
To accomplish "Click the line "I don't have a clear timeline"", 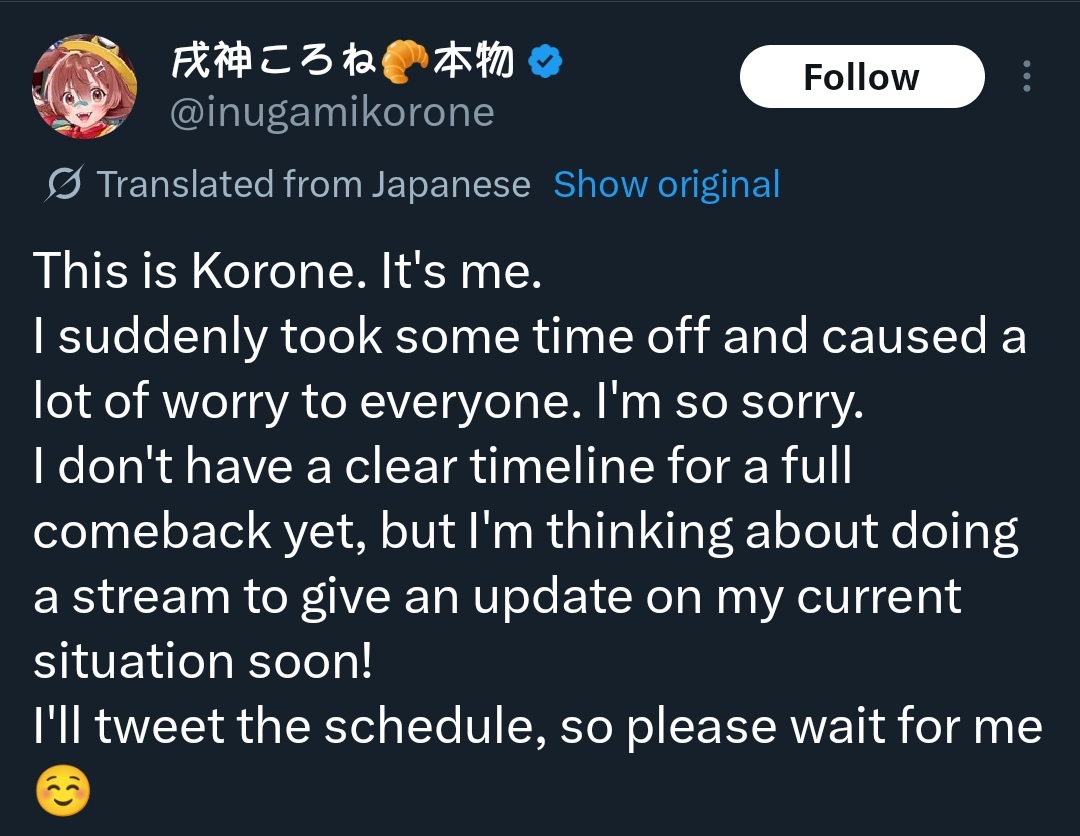I will click(x=442, y=467).
